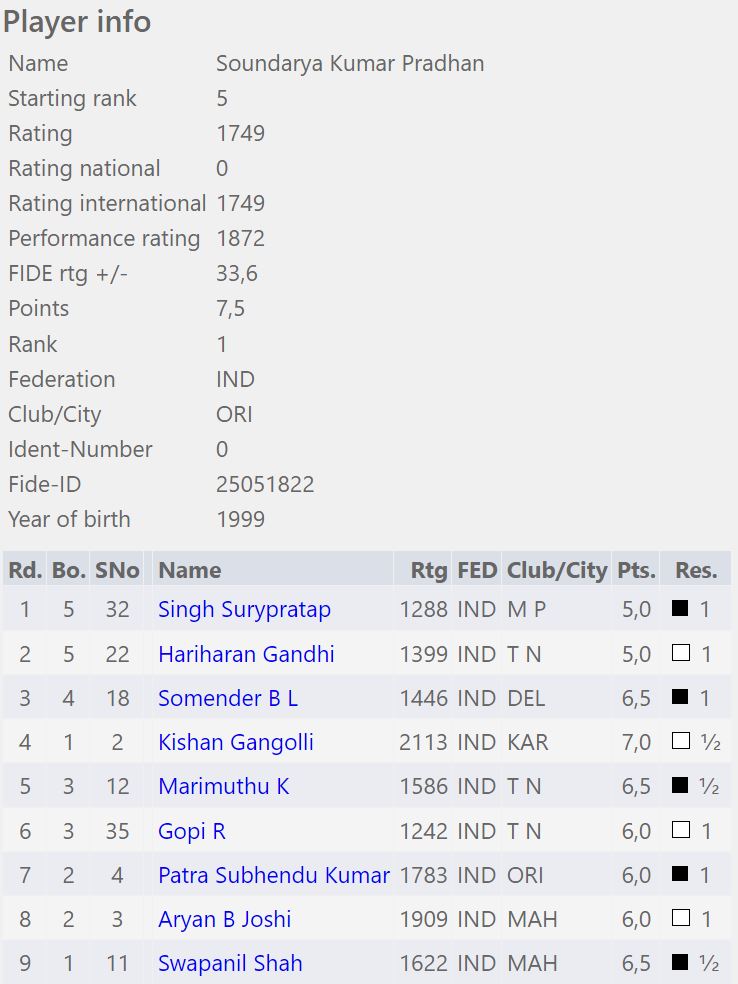Click the Name column header
Screen dimensions: 738x984
tap(190, 570)
